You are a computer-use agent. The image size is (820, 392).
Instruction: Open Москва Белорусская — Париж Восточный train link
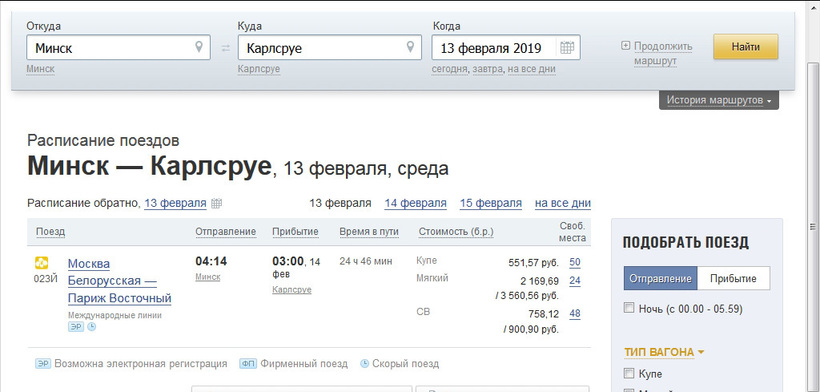120,281
